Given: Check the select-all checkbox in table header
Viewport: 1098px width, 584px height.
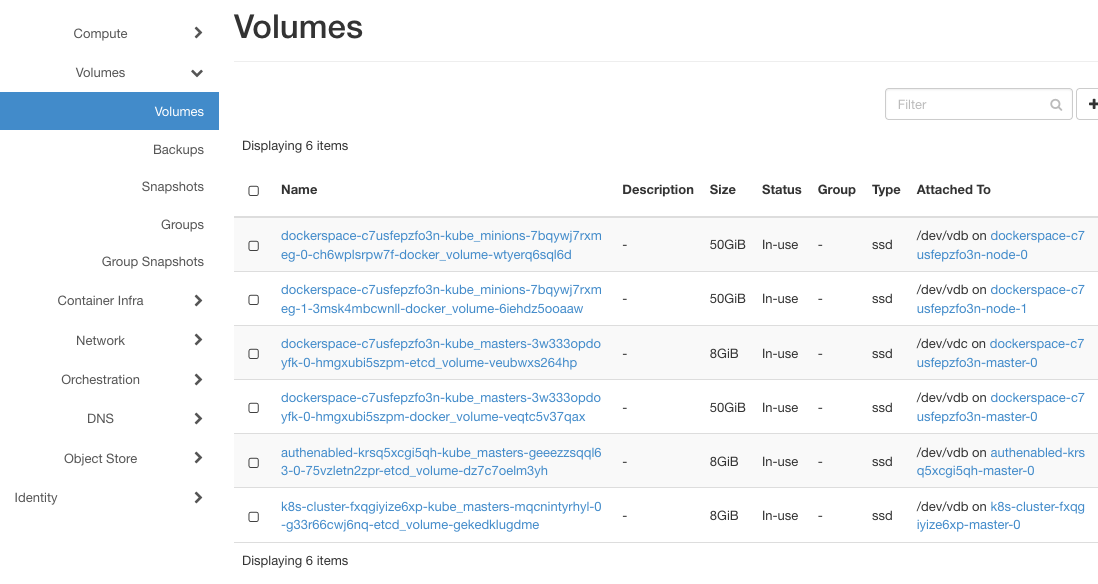Looking at the screenshot, I should [x=253, y=190].
